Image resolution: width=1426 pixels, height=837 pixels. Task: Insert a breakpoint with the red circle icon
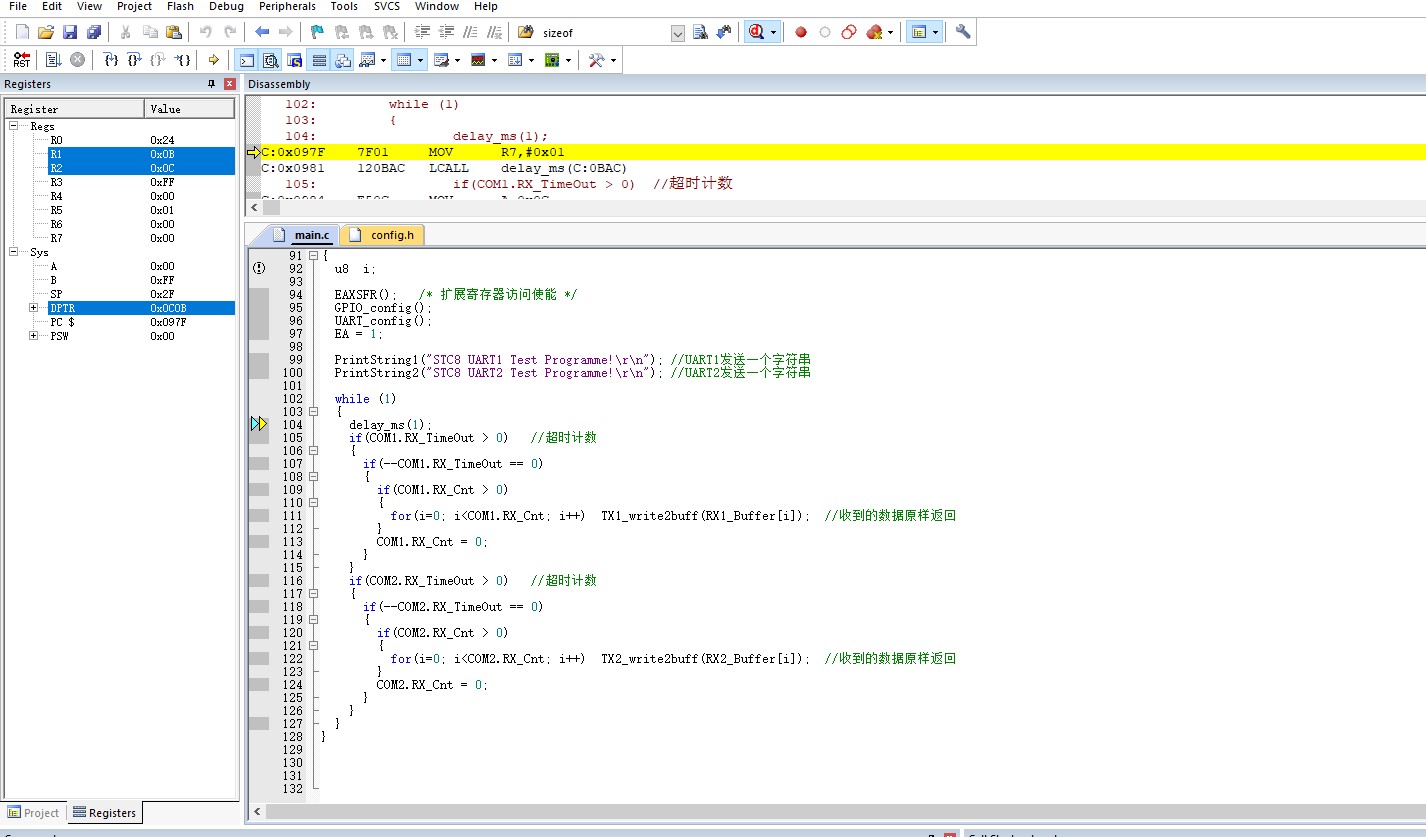pos(801,32)
